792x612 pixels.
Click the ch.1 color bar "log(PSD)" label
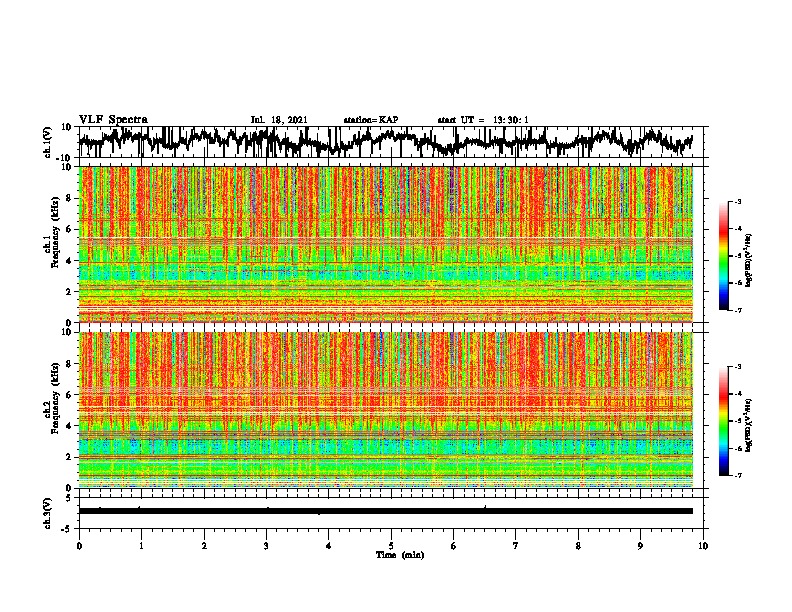pos(748,260)
